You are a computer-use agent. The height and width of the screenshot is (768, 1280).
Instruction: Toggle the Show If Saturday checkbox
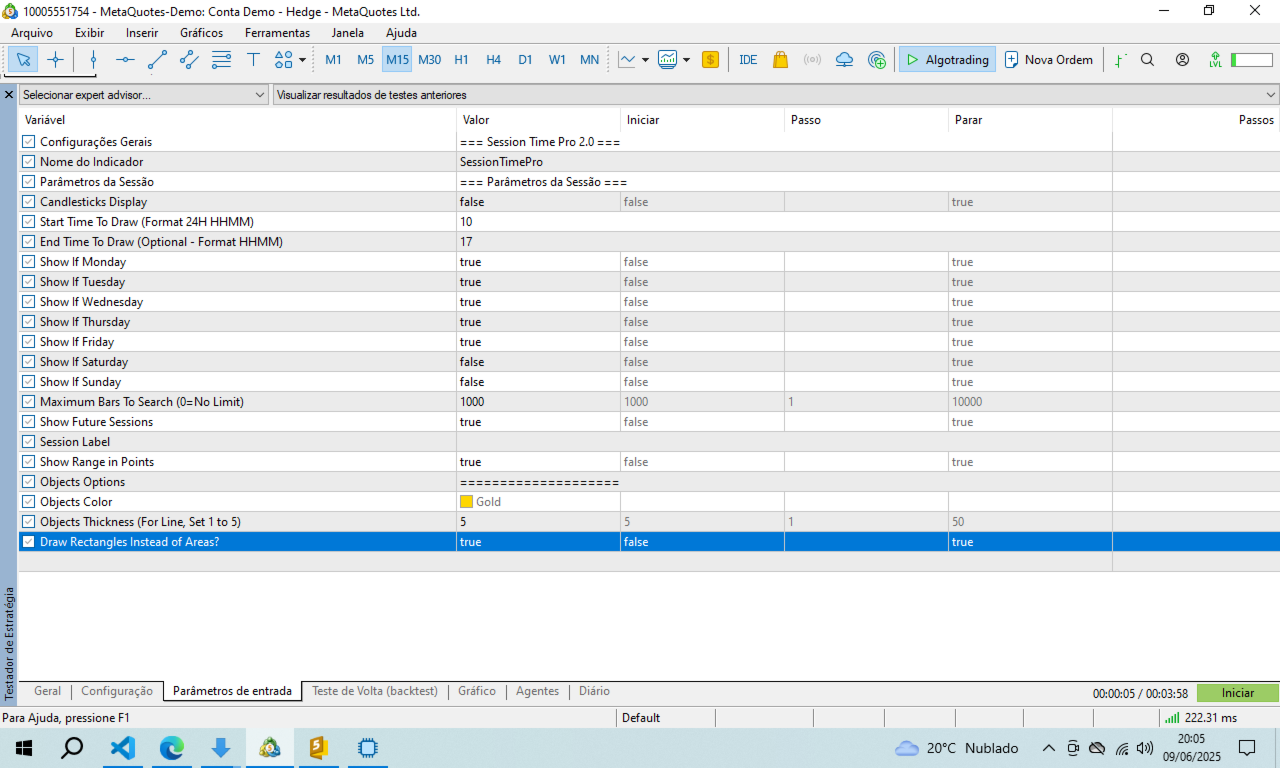28,362
